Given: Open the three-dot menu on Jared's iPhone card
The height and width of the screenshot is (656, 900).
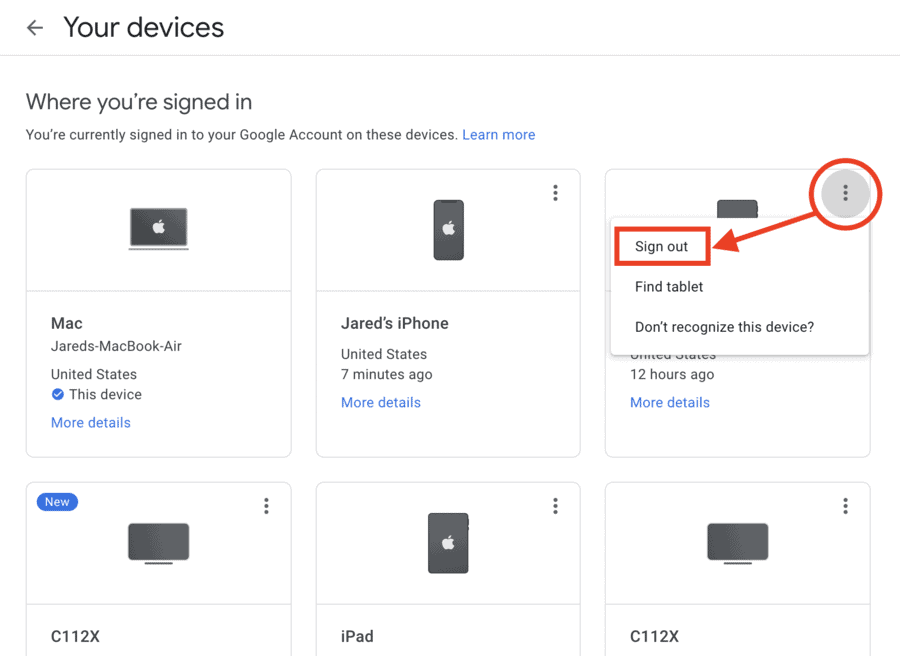Looking at the screenshot, I should (555, 192).
